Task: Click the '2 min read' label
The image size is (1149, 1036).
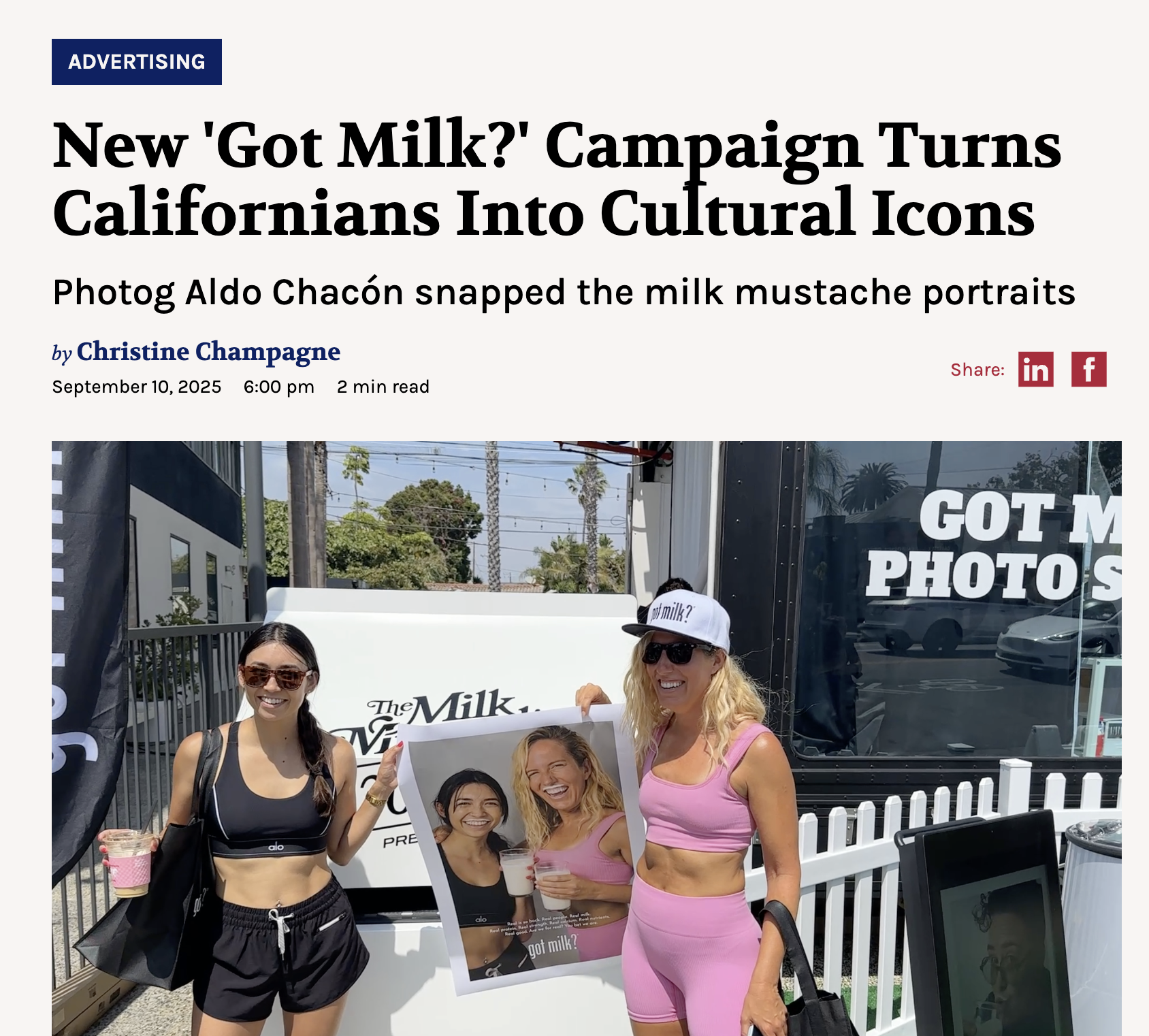Action: (x=383, y=387)
